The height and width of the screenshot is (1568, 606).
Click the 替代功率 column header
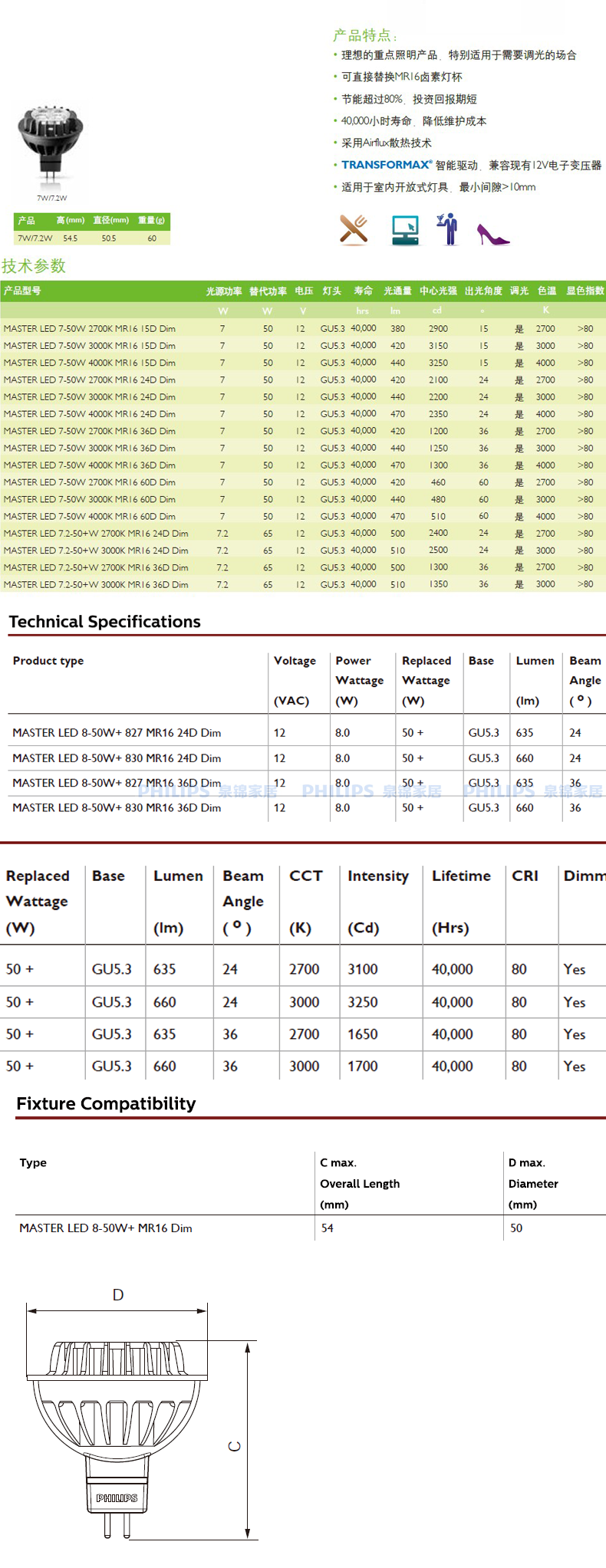point(268,291)
